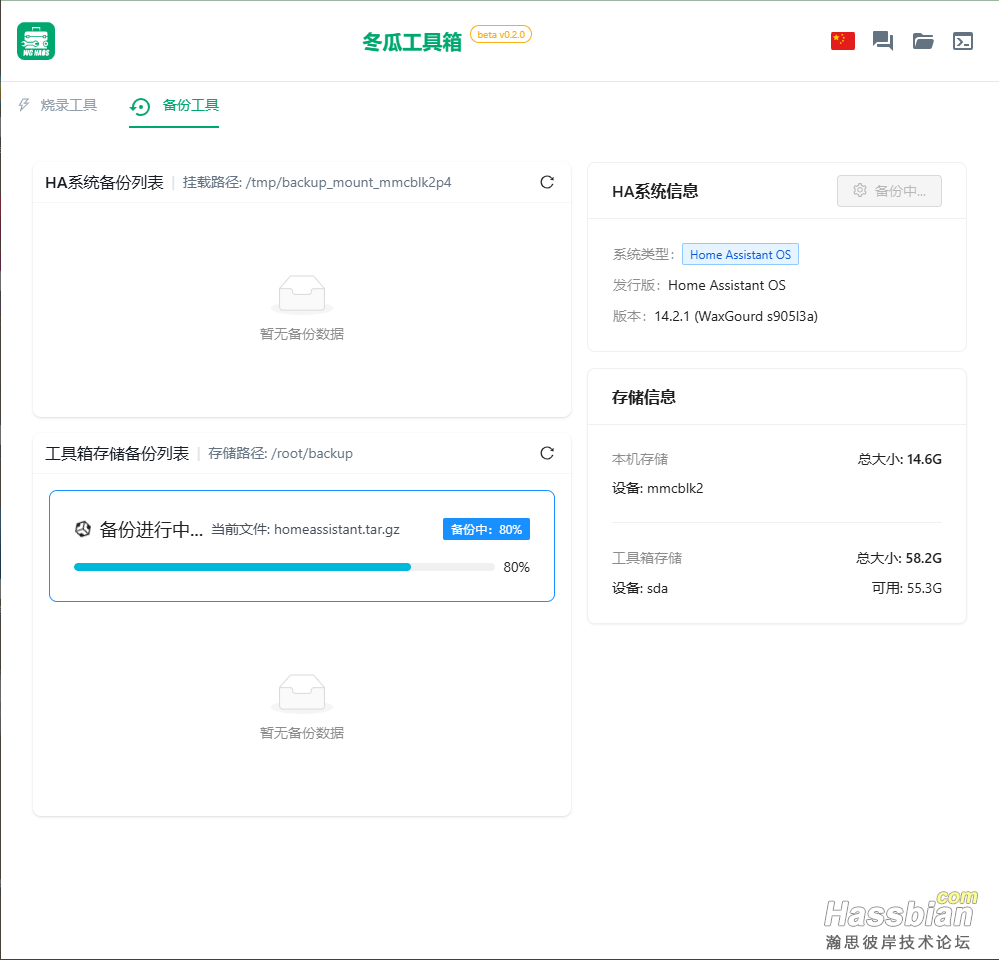This screenshot has width=999, height=960.
Task: Click the blue 备份中: 80% status badge
Action: tap(486, 529)
